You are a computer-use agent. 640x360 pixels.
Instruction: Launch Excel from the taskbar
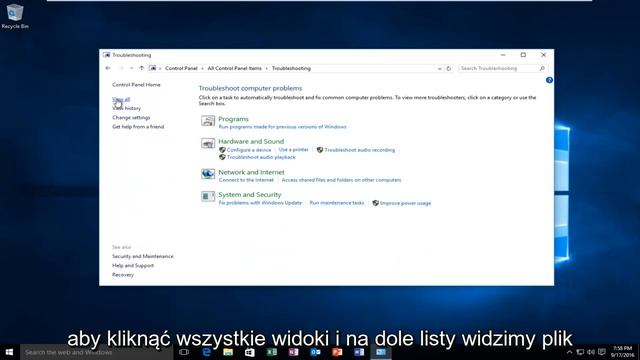pos(272,352)
